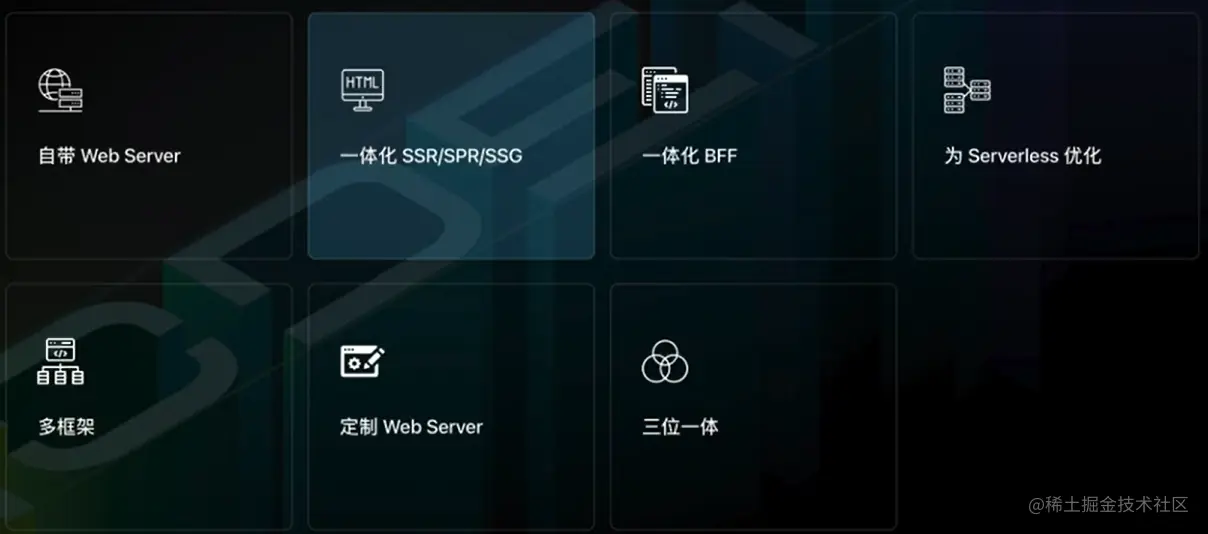Click the globe and server icon
The height and width of the screenshot is (534, 1208).
click(x=60, y=90)
